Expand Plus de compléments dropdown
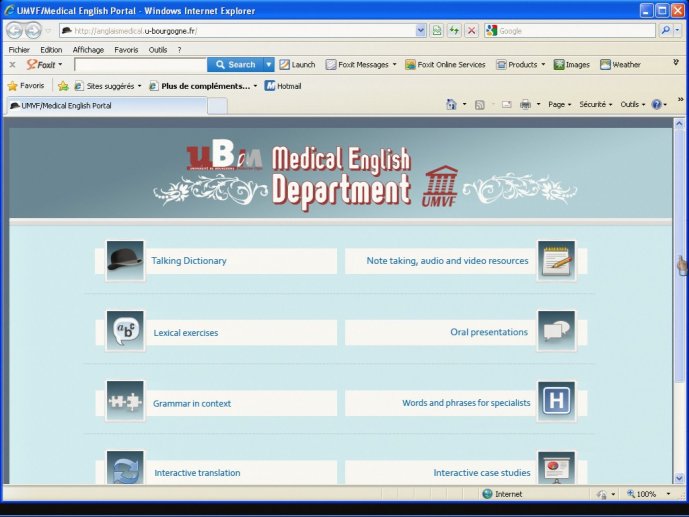This screenshot has width=689, height=517. (x=255, y=86)
